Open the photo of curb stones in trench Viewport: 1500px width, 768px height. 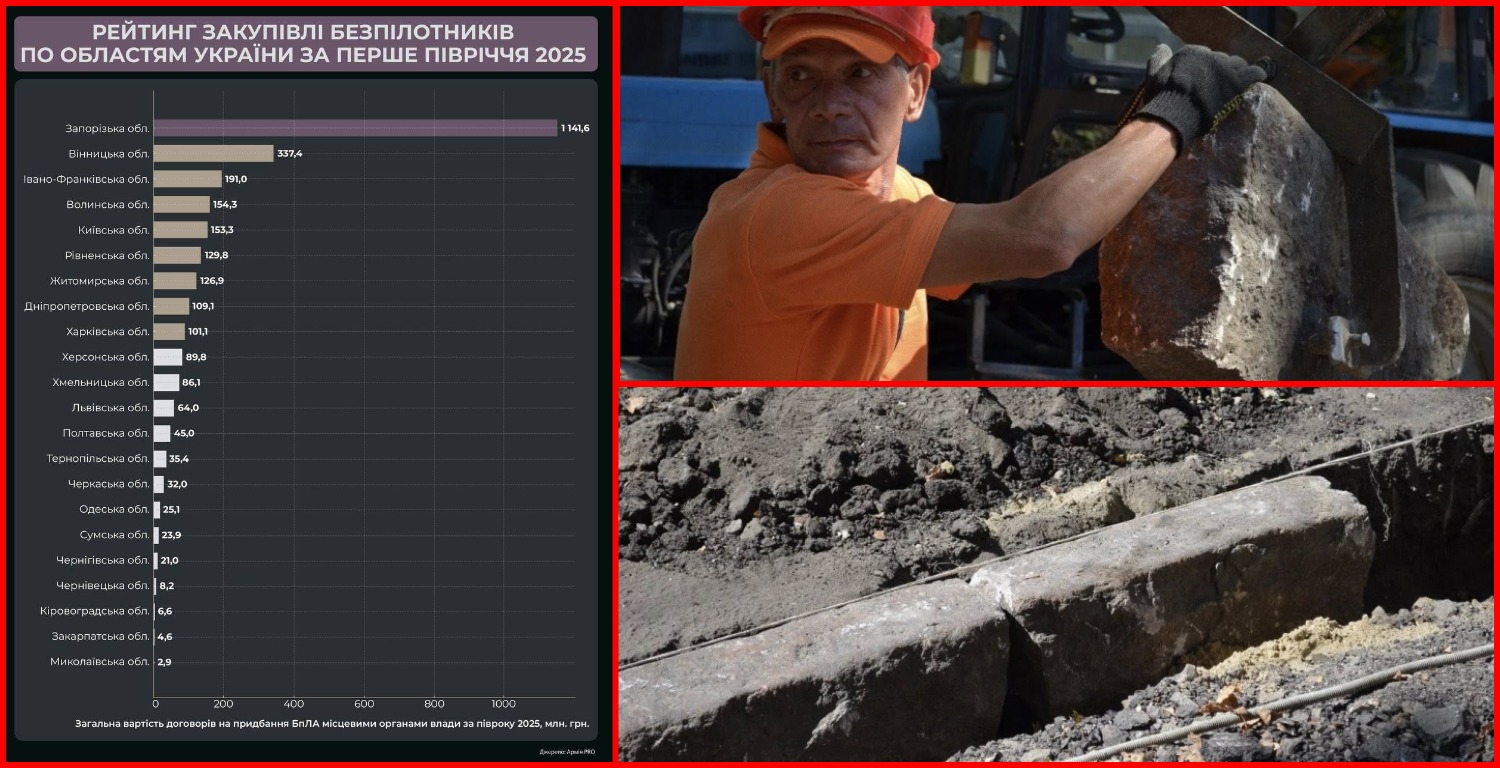(x=1055, y=574)
